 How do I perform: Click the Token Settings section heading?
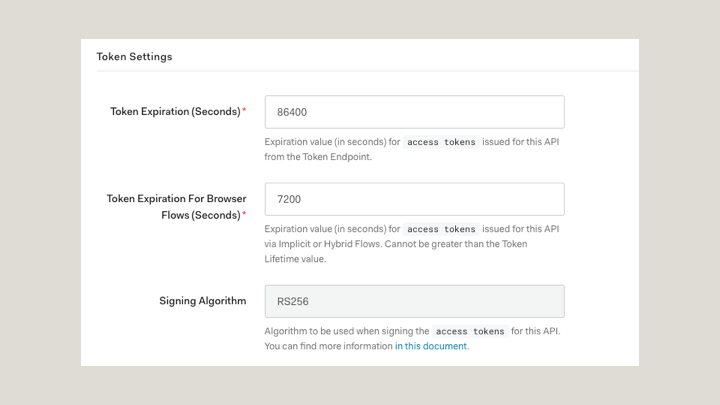pyautogui.click(x=134, y=57)
